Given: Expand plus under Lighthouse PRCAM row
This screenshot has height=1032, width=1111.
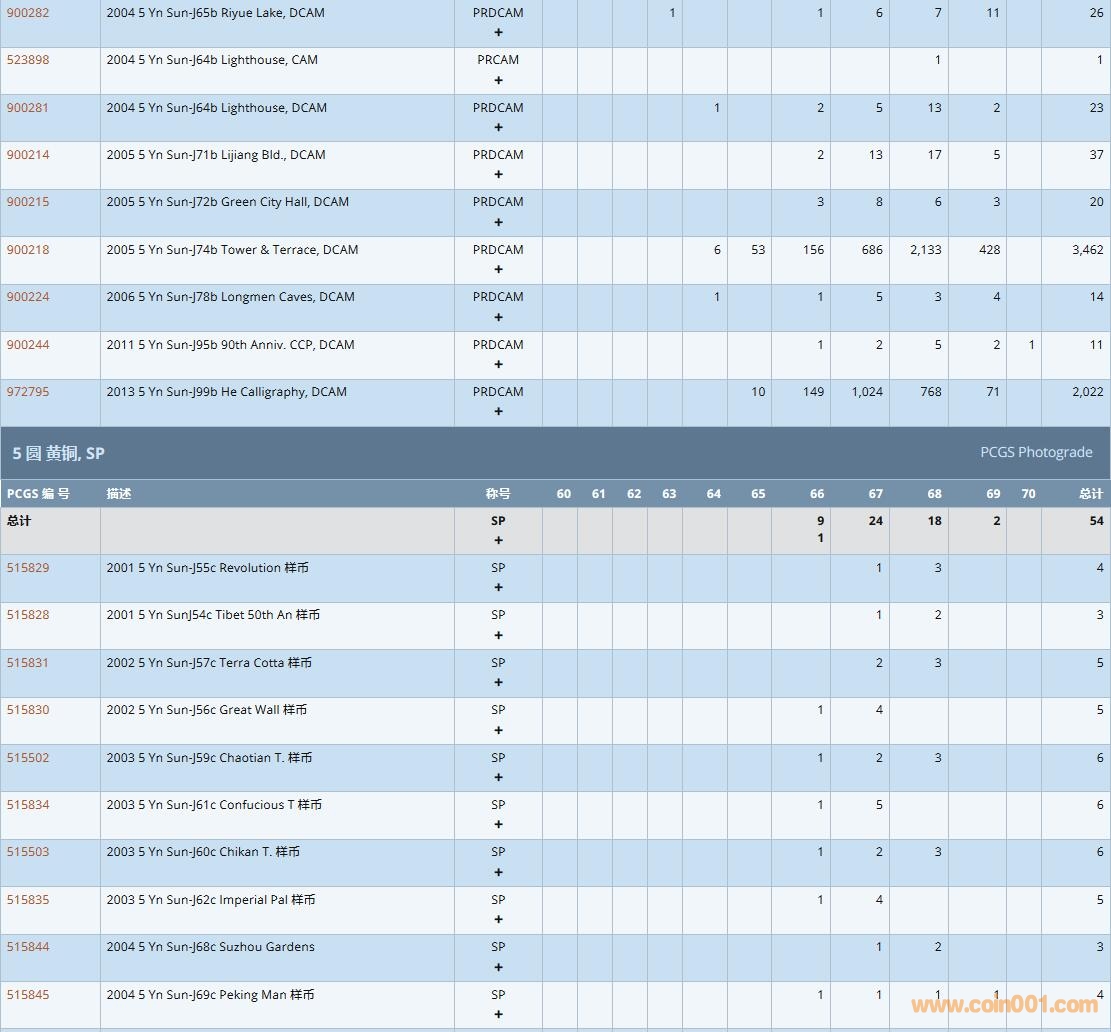Looking at the screenshot, I should pos(498,80).
